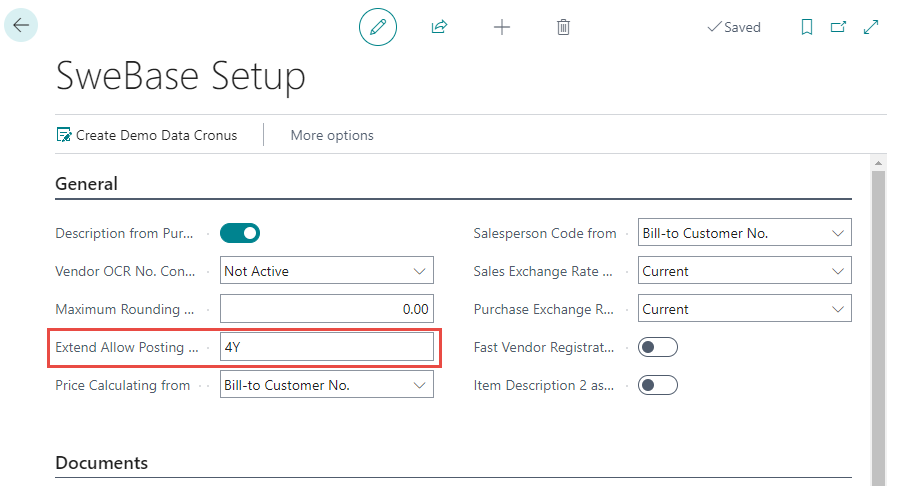
Task: Click the Maximum Rounding amount field
Action: pyautogui.click(x=327, y=309)
